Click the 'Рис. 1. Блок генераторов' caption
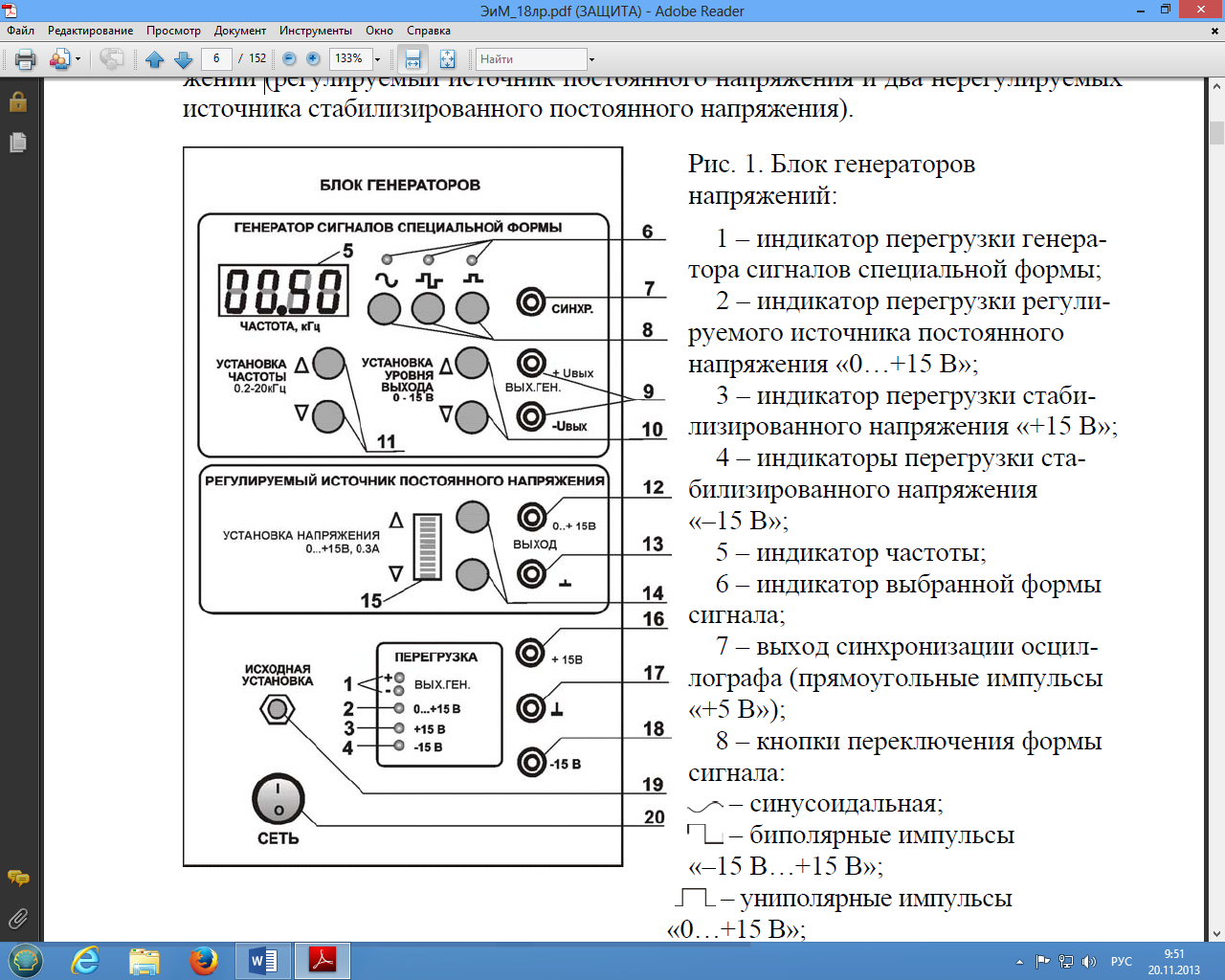This screenshot has width=1225, height=980. (x=832, y=165)
